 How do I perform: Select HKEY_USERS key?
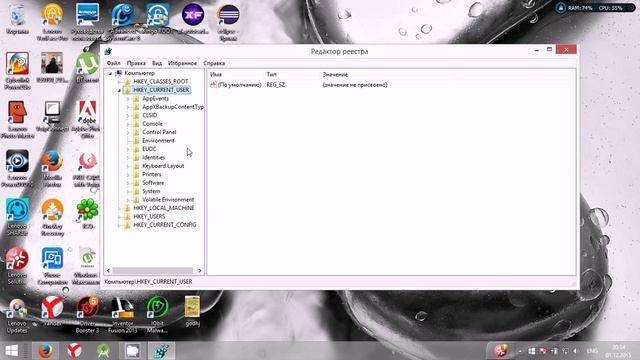coord(149,217)
